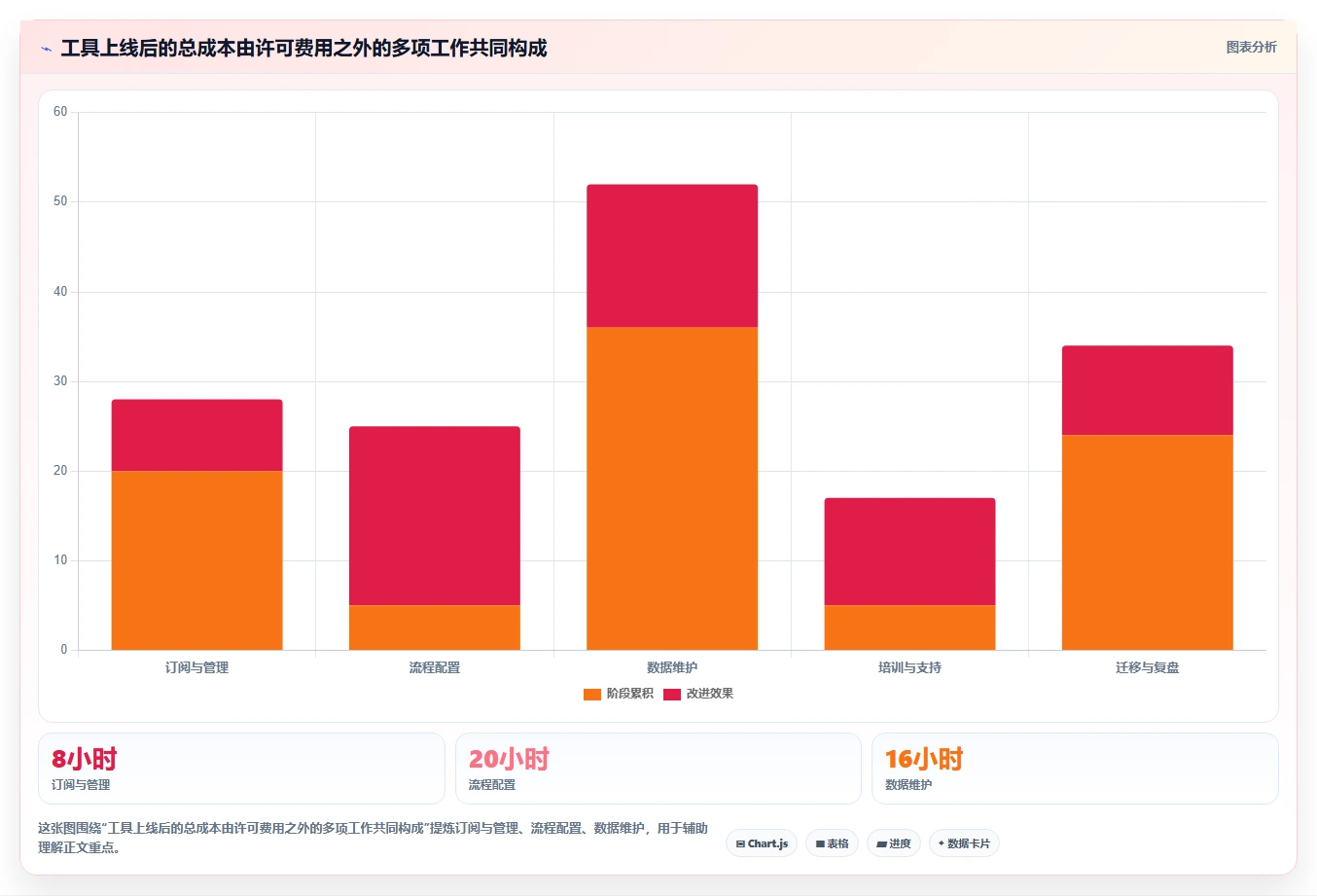Click the orange segment of 订阅与管理 bar
Viewport: 1317px width, 896px height.
pos(197,560)
